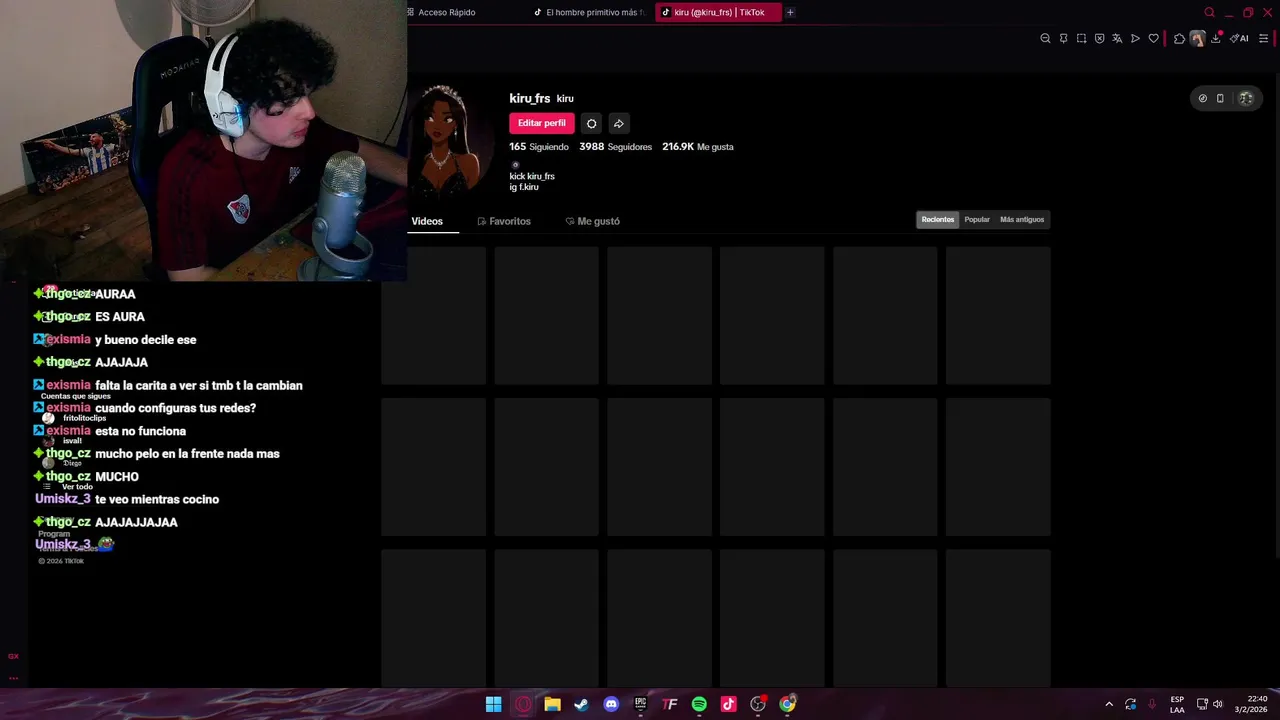The image size is (1280, 720).
Task: Click the heart bookmark icon in toolbar
Action: pyautogui.click(x=1153, y=39)
